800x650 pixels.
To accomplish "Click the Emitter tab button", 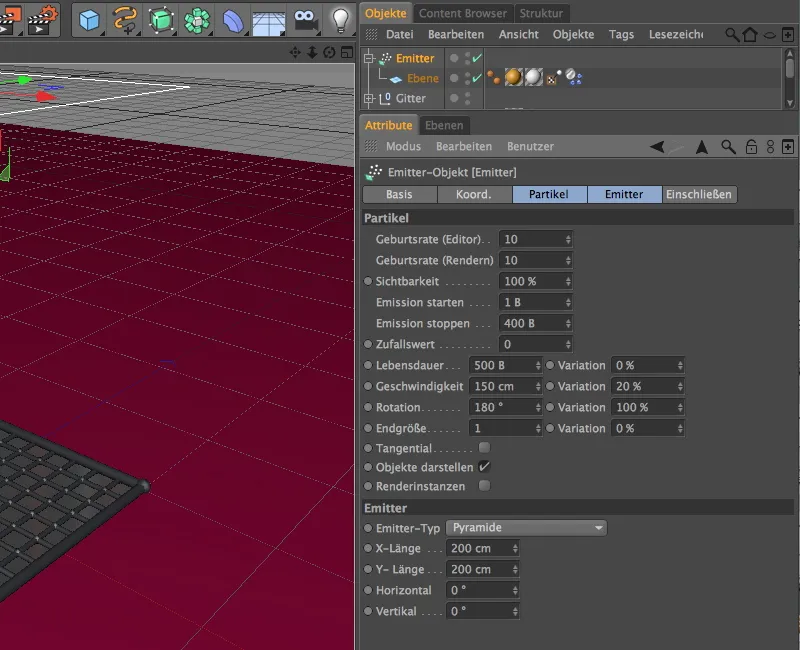I will (624, 194).
